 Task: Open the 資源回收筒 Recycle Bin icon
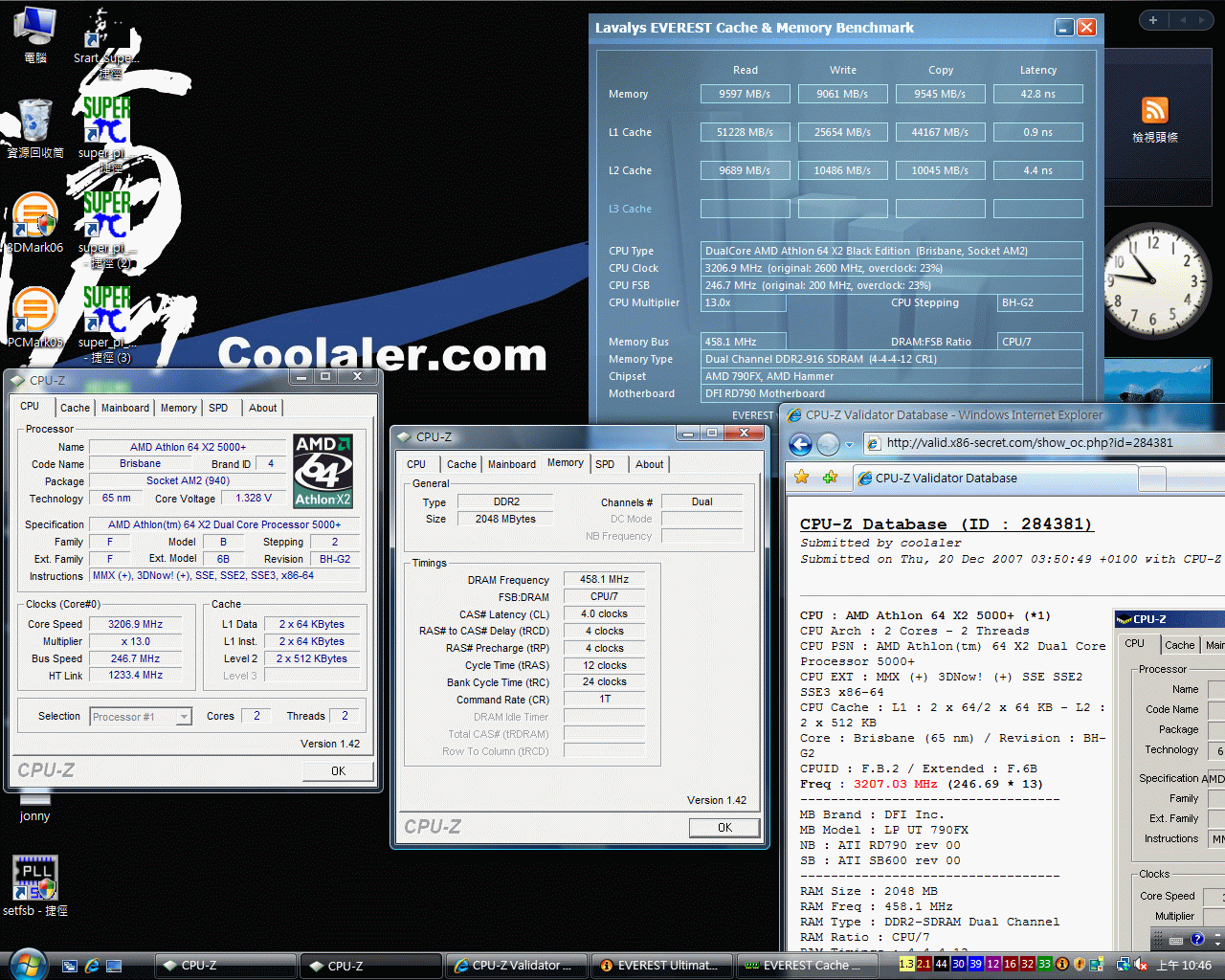pos(35,127)
